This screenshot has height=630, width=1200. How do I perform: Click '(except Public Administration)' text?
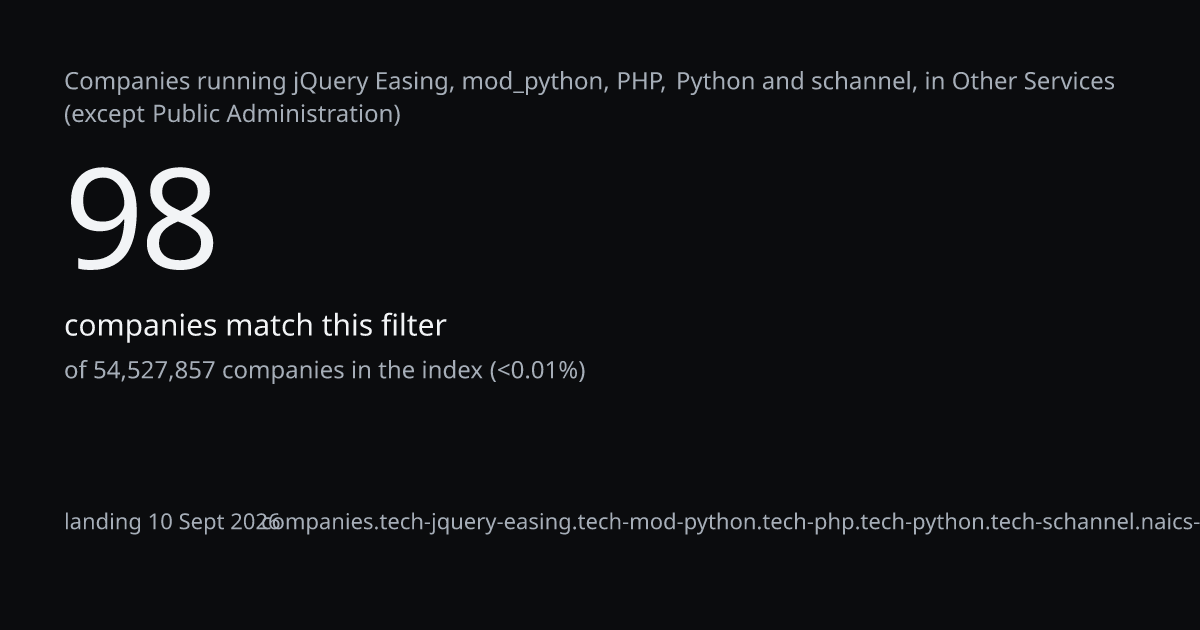[x=232, y=114]
